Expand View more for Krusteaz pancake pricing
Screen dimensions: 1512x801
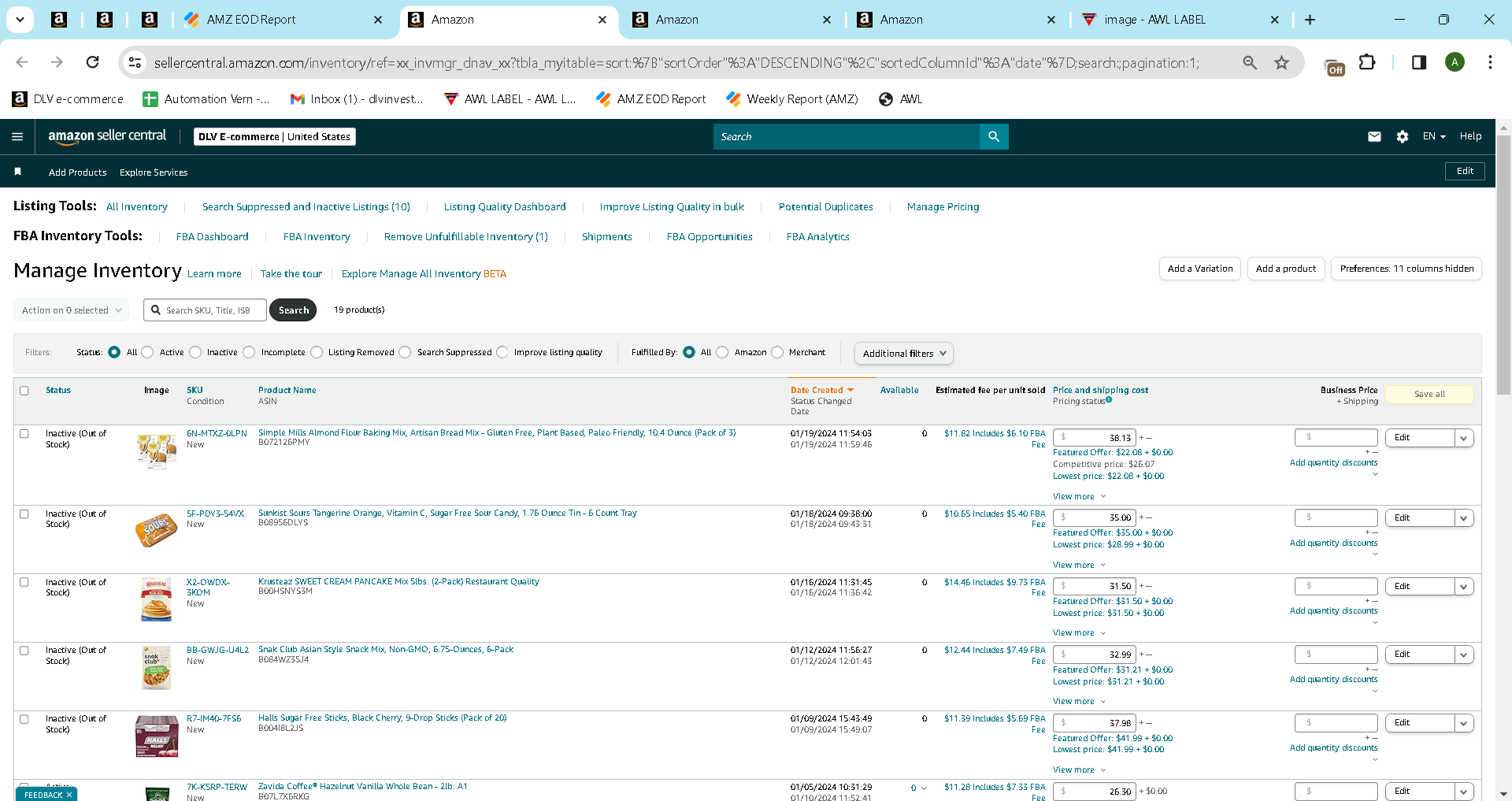tap(1079, 633)
